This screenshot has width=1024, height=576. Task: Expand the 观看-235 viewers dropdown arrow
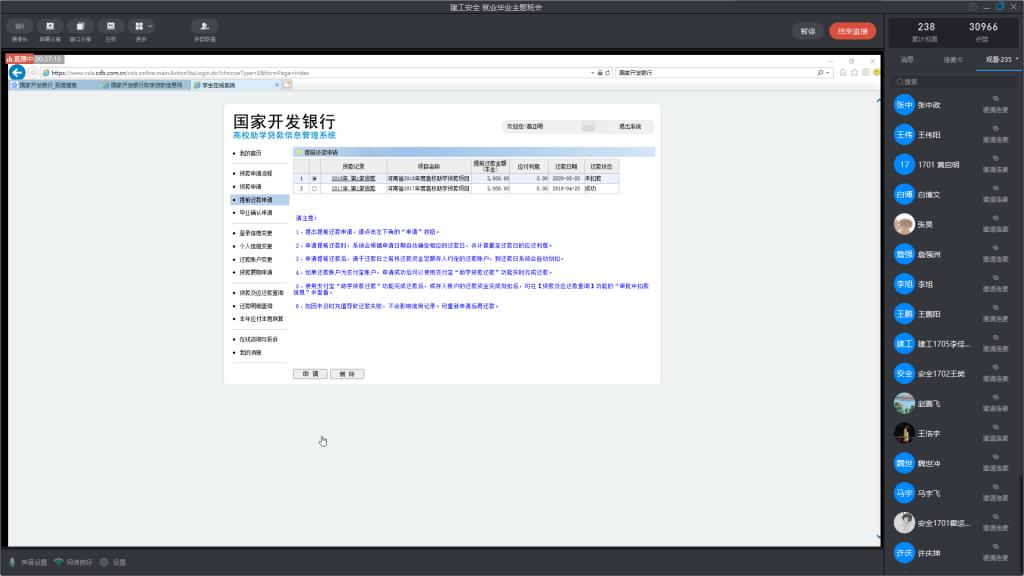click(1017, 59)
